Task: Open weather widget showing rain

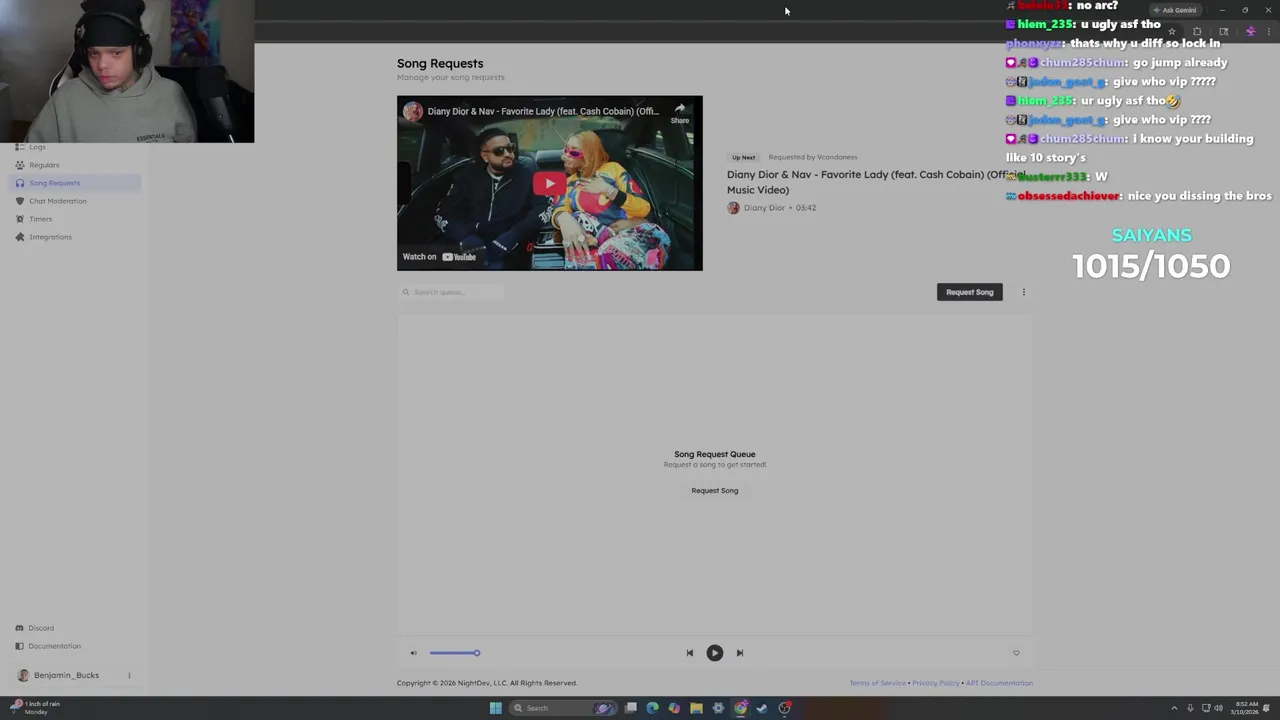Action: pos(35,707)
